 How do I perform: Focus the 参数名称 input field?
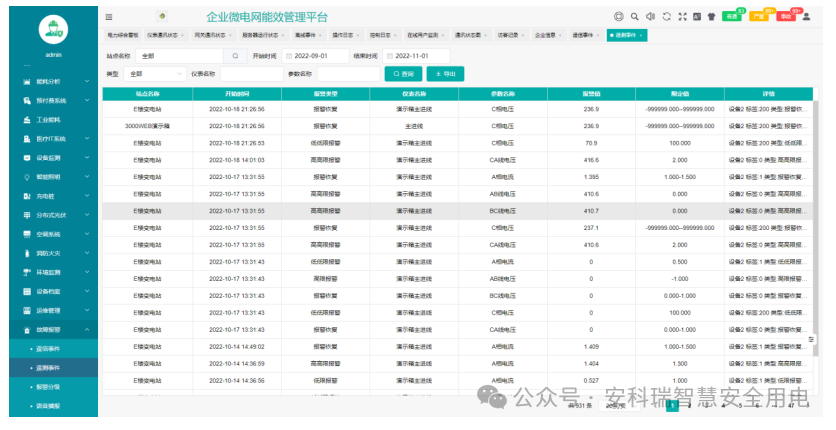(x=349, y=74)
